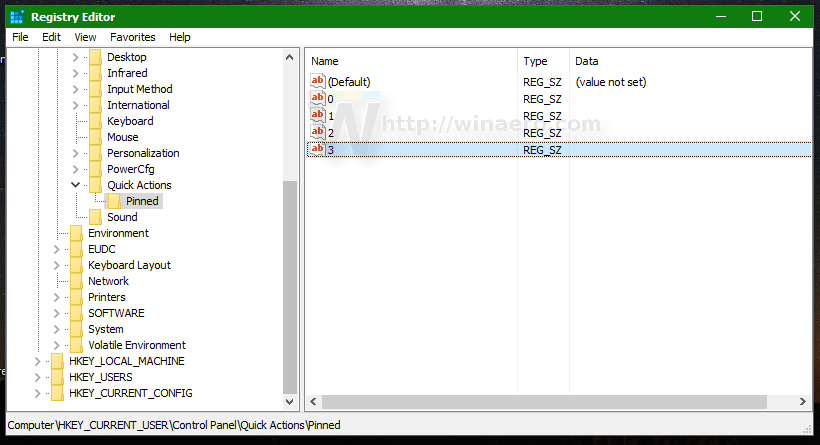
Task: Select the Printers key label
Action: tap(107, 297)
